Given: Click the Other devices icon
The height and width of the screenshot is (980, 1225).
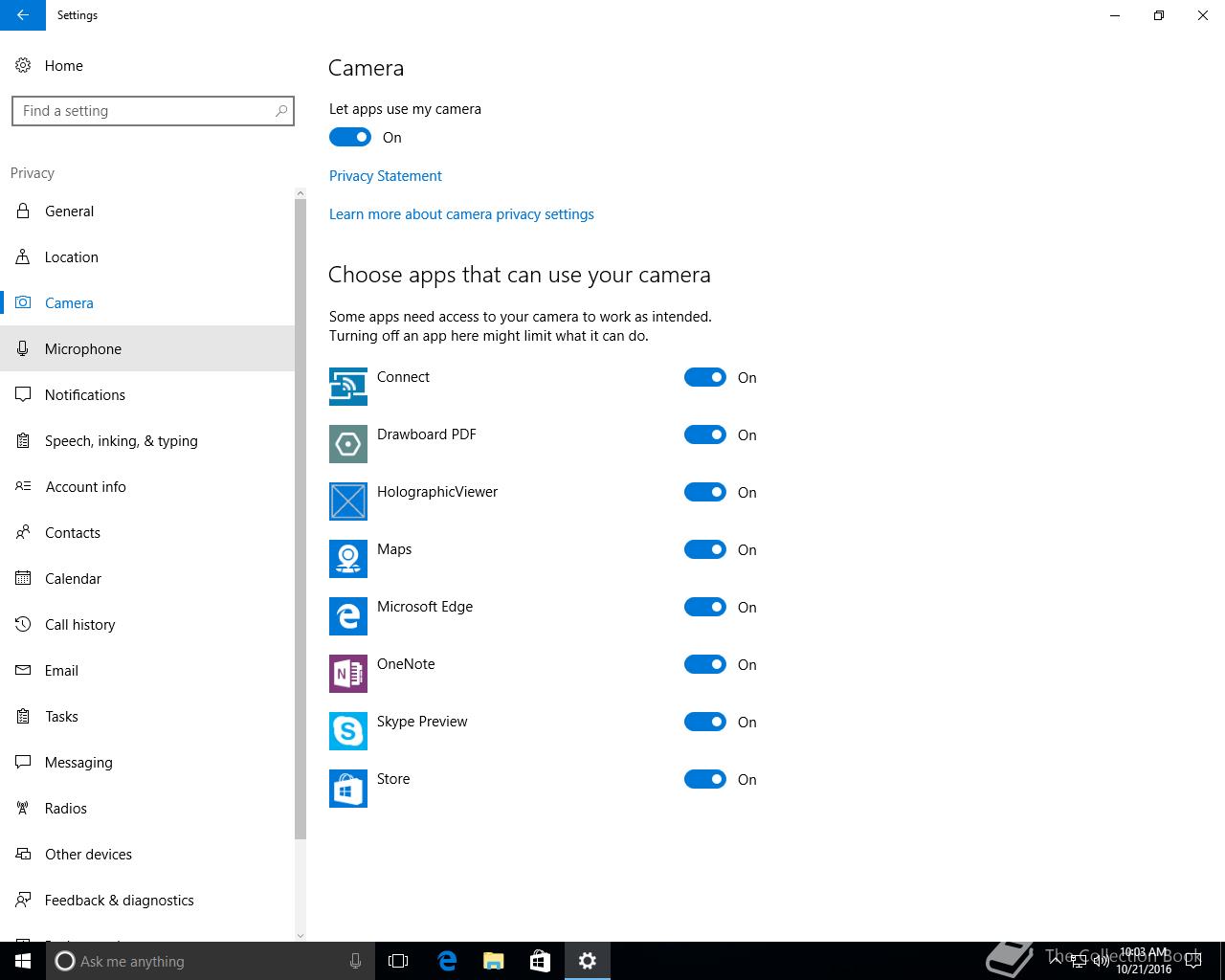Looking at the screenshot, I should pyautogui.click(x=23, y=854).
